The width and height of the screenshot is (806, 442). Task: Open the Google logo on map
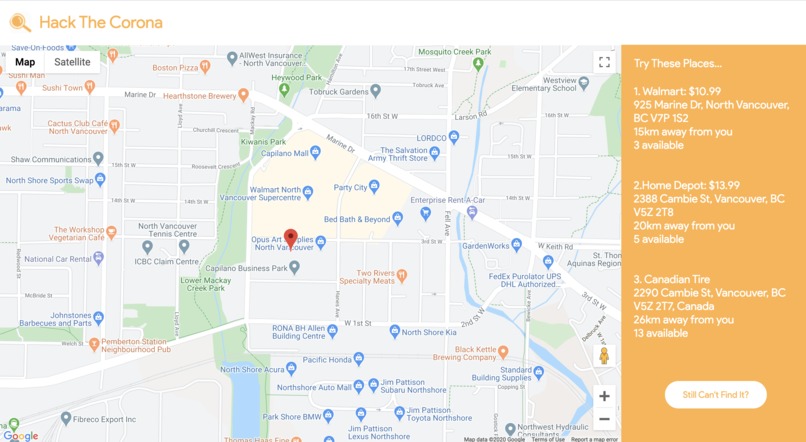click(21, 436)
